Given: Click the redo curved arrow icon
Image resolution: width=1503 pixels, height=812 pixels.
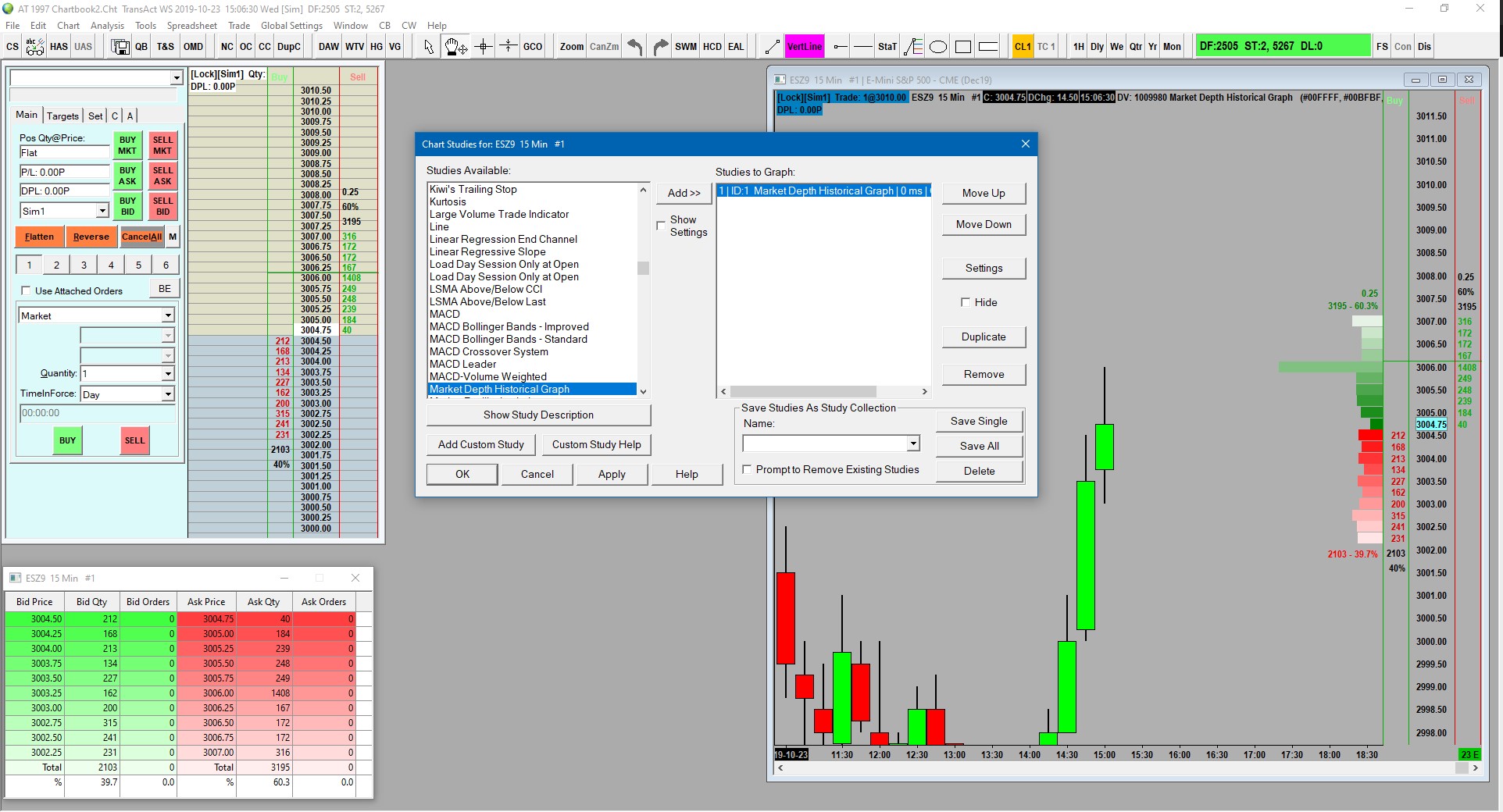Looking at the screenshot, I should pos(660,47).
